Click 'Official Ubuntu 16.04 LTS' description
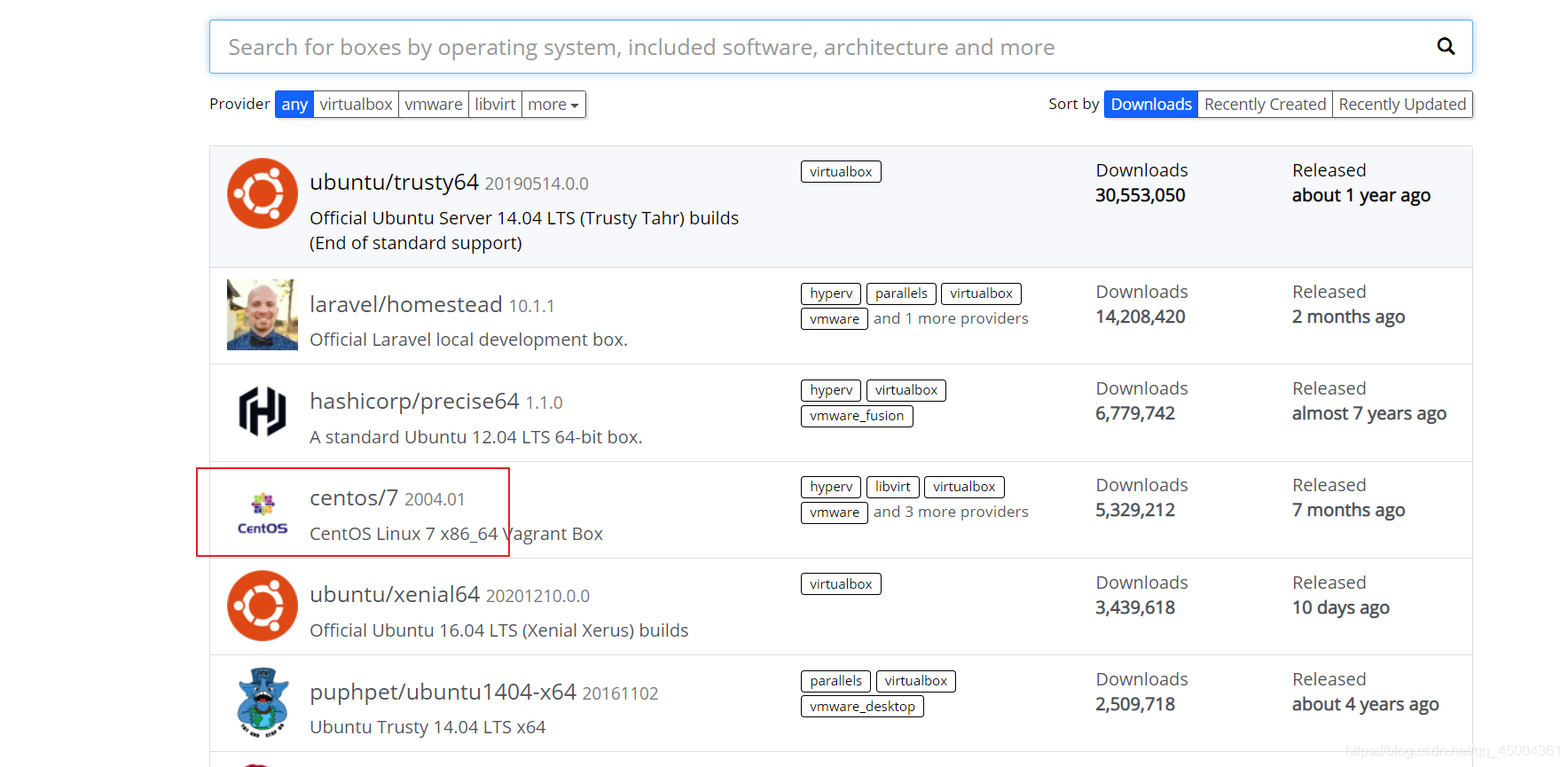1568x767 pixels. click(x=499, y=630)
